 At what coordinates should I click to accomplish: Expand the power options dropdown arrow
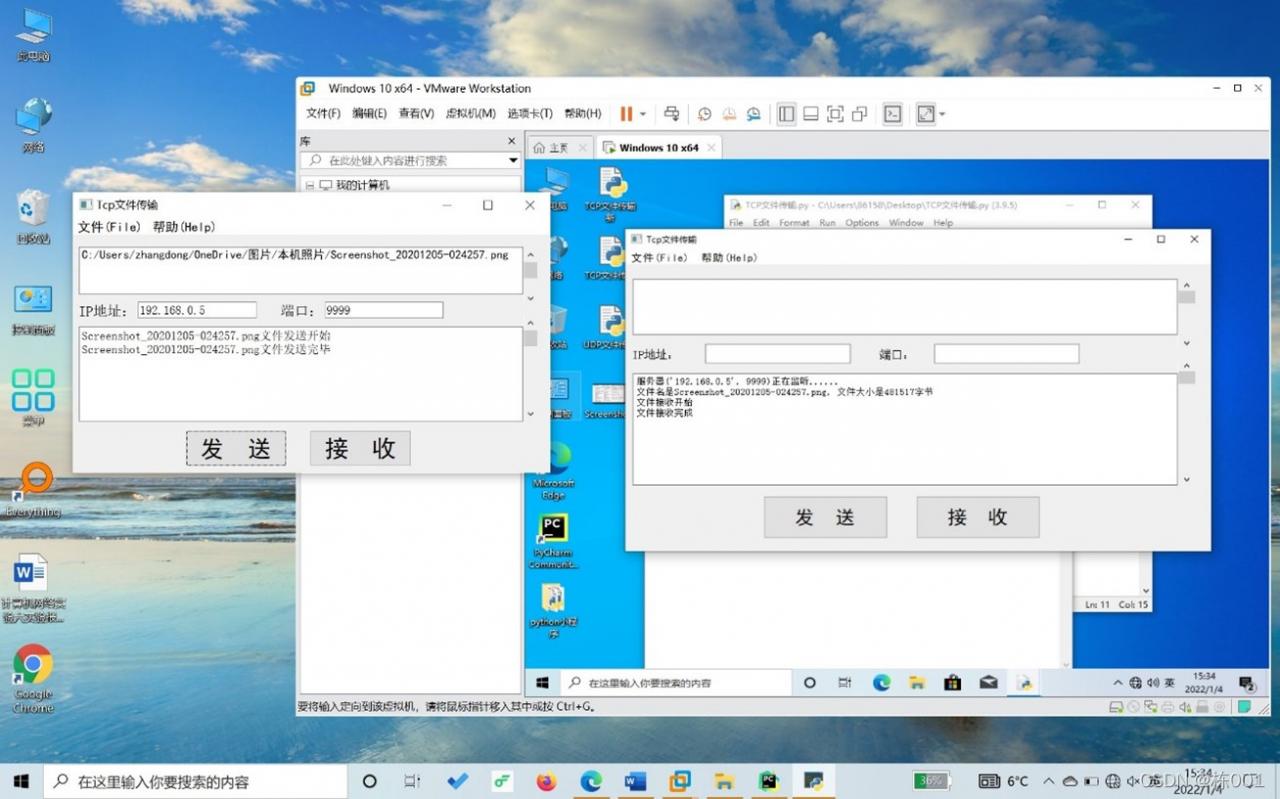[643, 114]
